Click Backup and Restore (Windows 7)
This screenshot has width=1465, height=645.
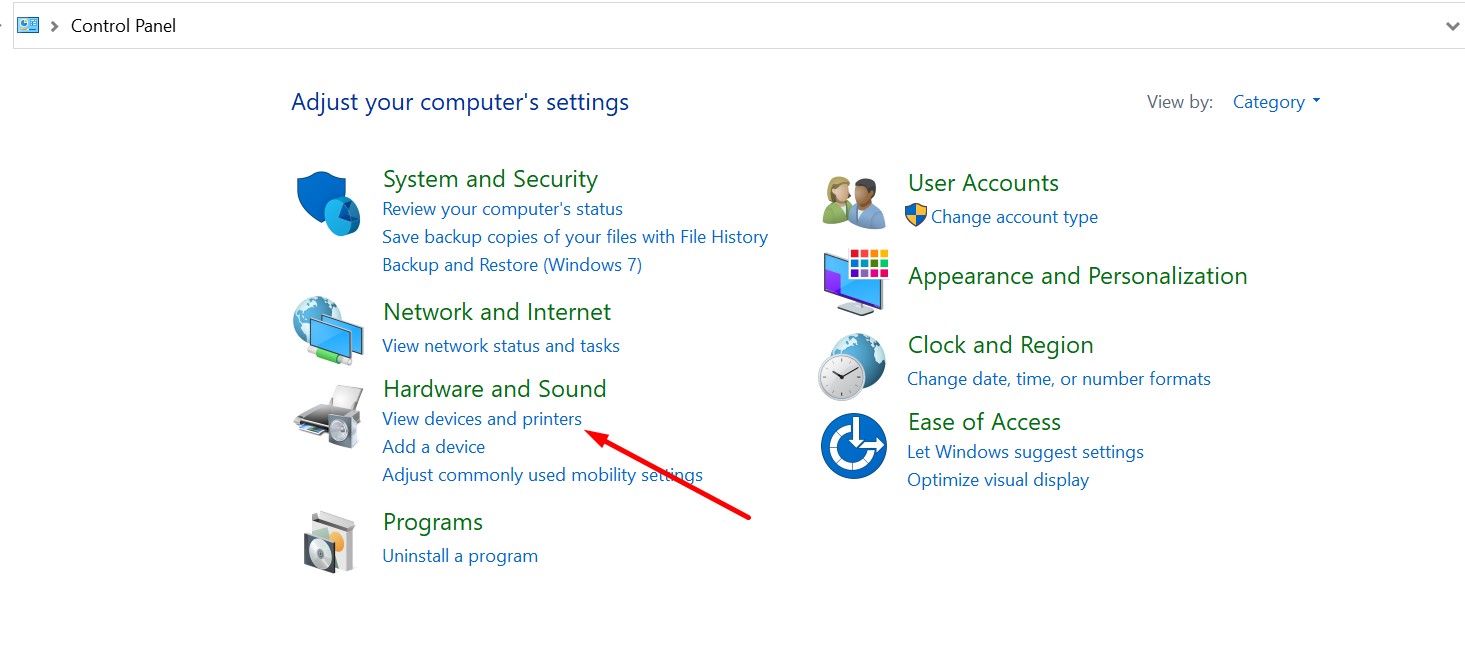pos(511,265)
